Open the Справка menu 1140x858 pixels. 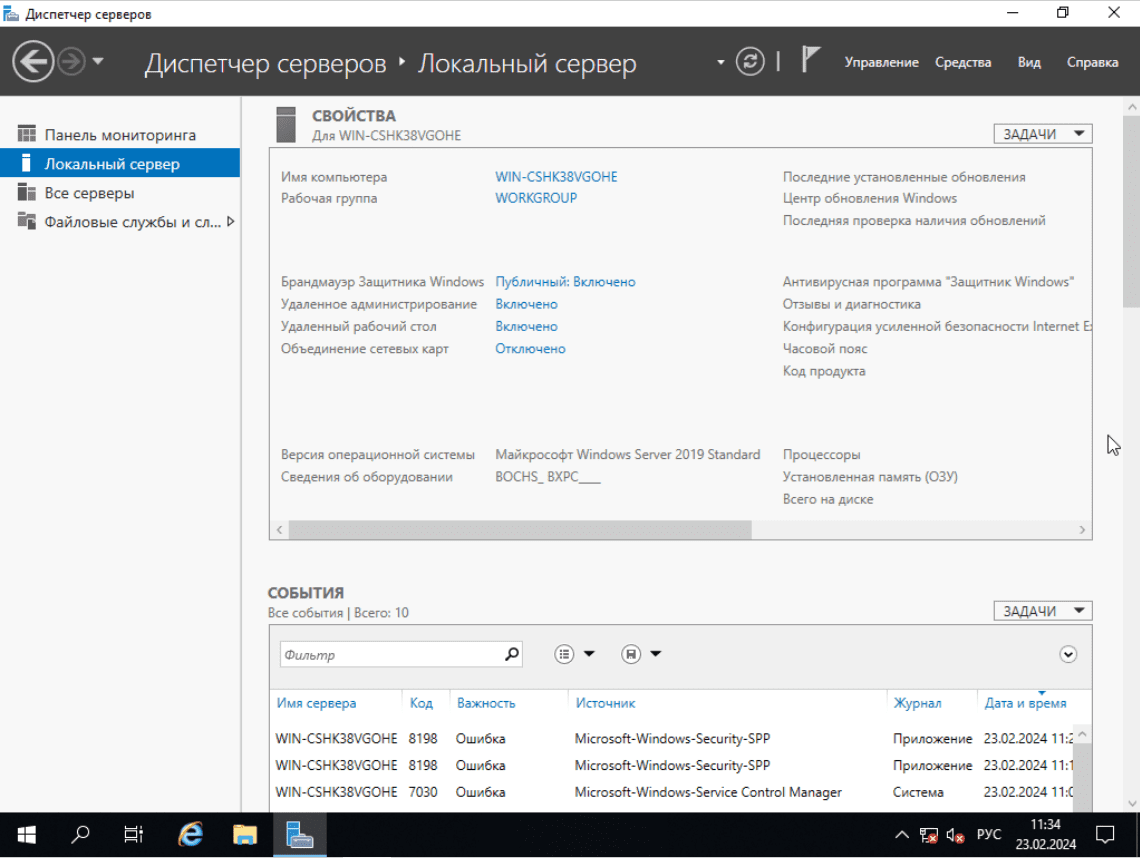point(1092,63)
